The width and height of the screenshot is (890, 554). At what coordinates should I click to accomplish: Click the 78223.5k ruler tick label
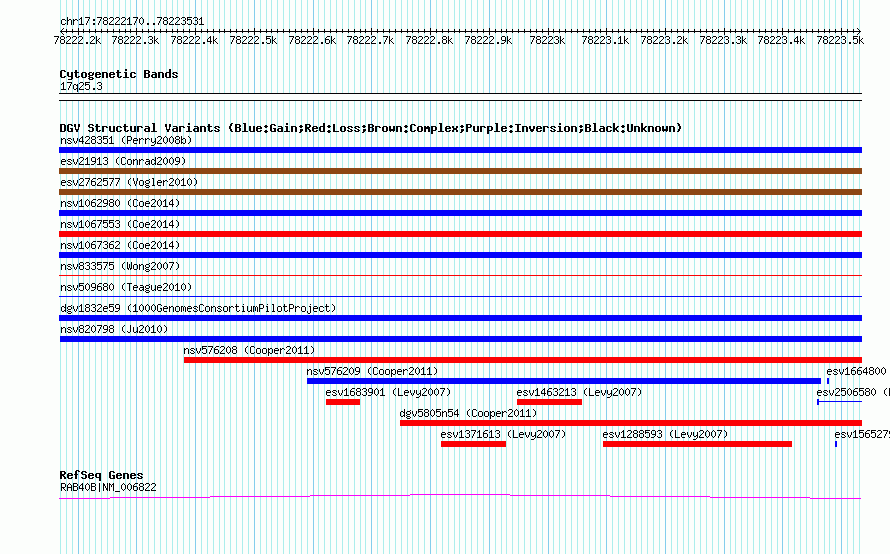click(x=840, y=40)
